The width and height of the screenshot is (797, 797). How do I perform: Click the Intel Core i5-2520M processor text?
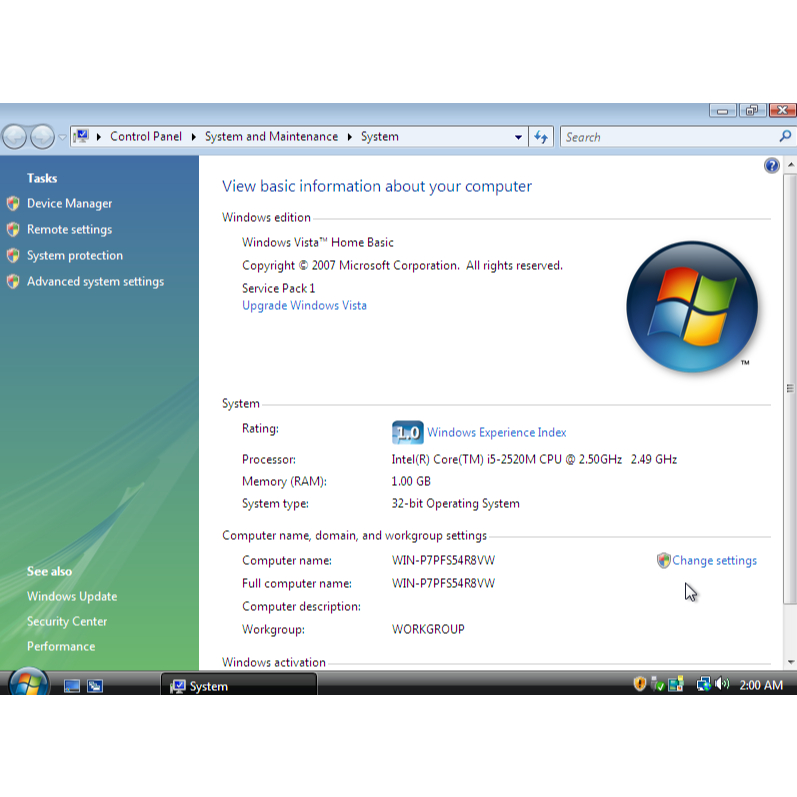[534, 459]
